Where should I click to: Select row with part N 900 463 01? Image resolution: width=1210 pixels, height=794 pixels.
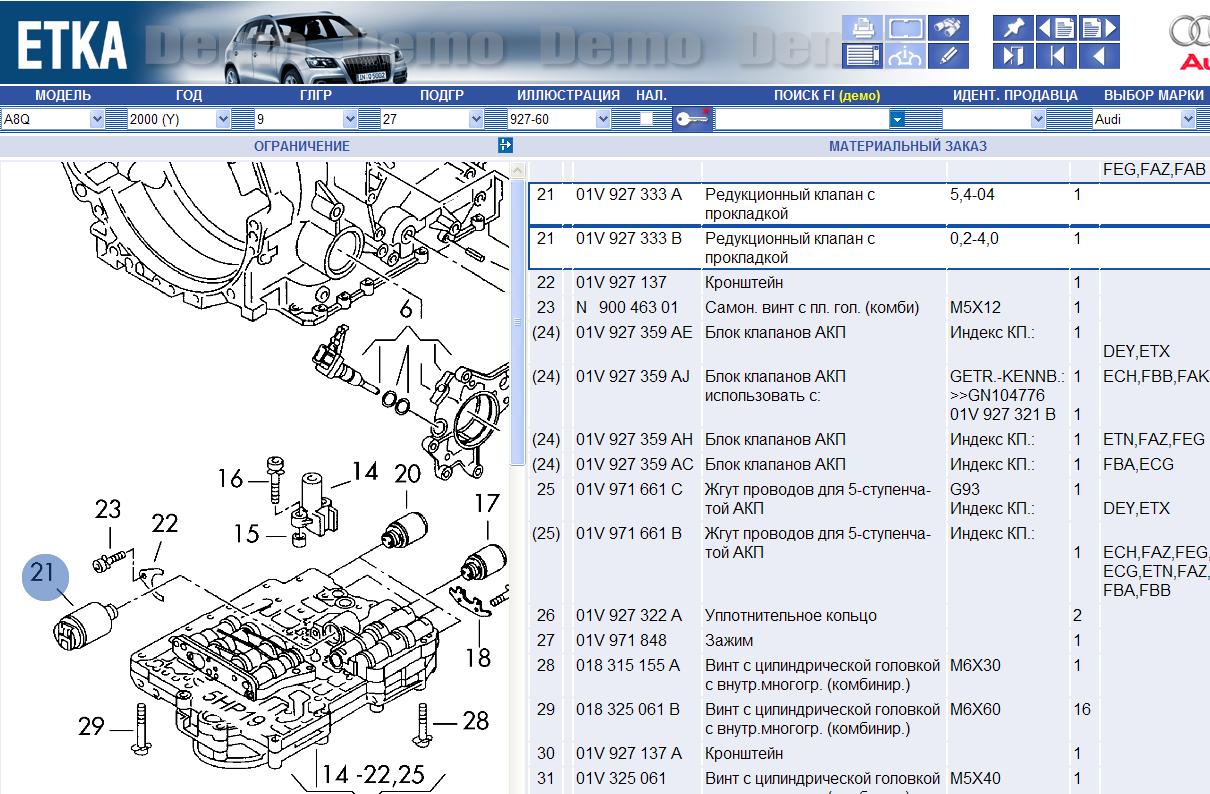pos(868,308)
